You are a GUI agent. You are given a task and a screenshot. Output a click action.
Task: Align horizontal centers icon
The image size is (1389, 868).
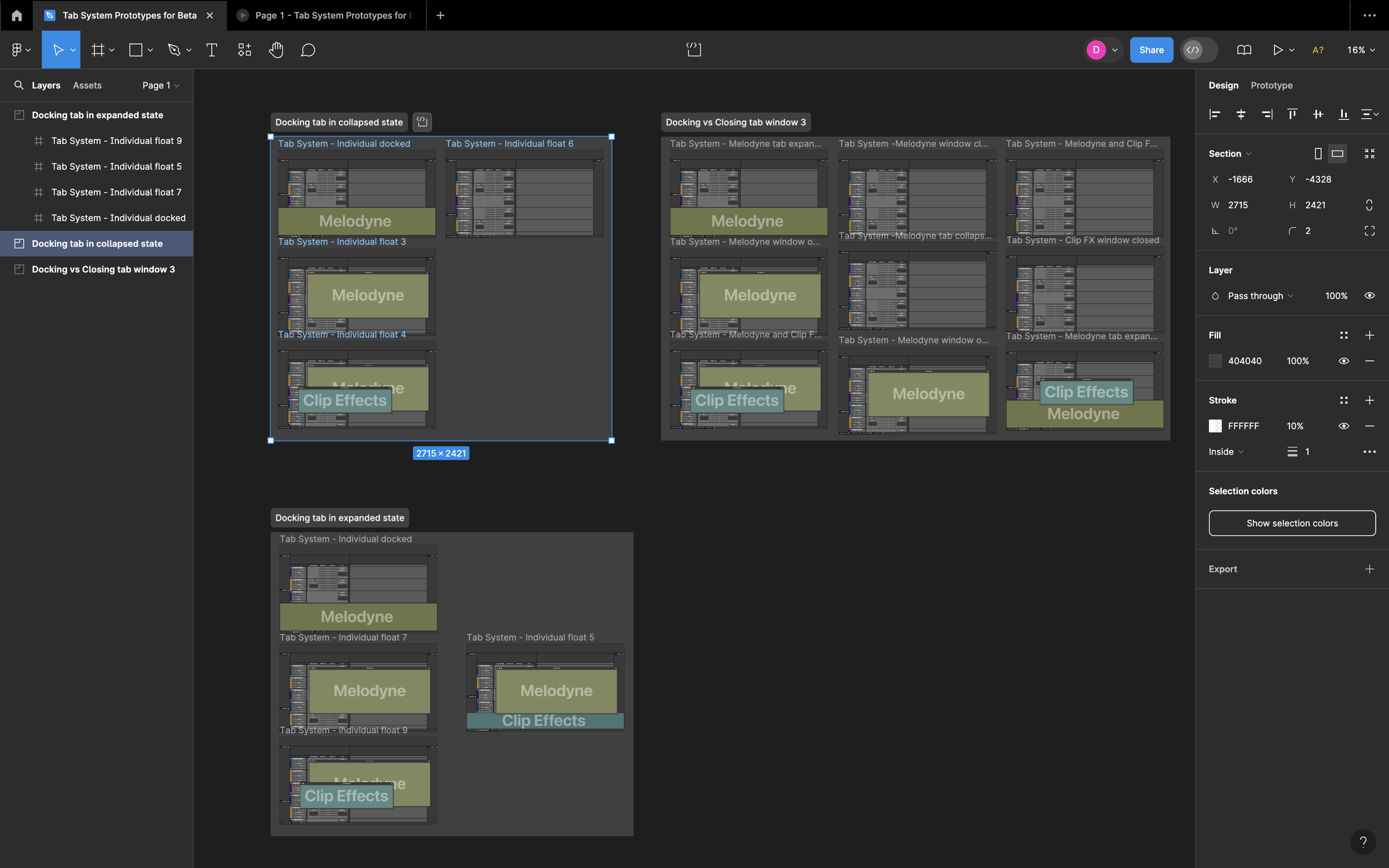[1240, 114]
